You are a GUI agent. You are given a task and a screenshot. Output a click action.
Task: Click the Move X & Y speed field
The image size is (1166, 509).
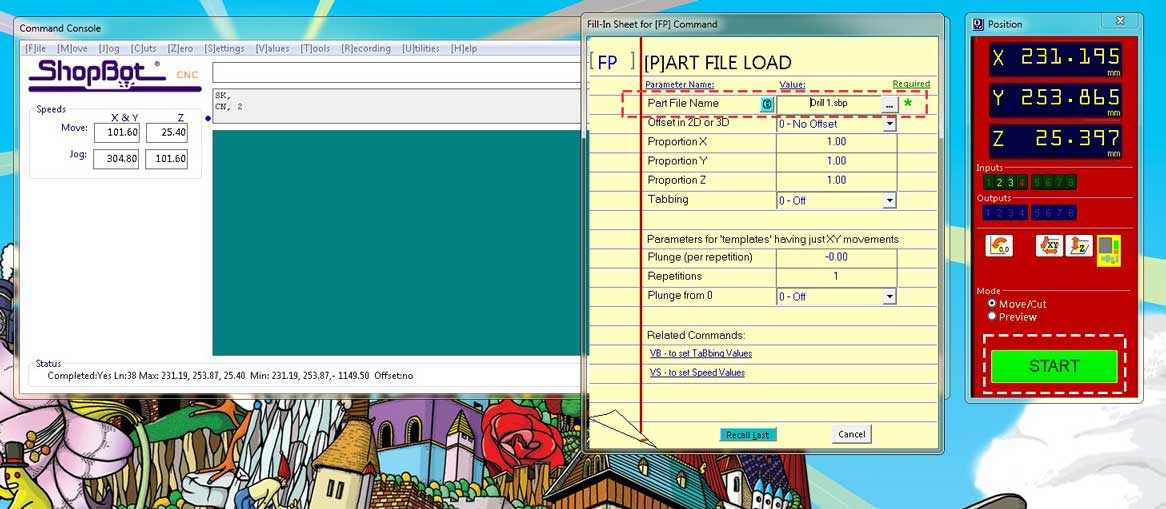(x=116, y=133)
